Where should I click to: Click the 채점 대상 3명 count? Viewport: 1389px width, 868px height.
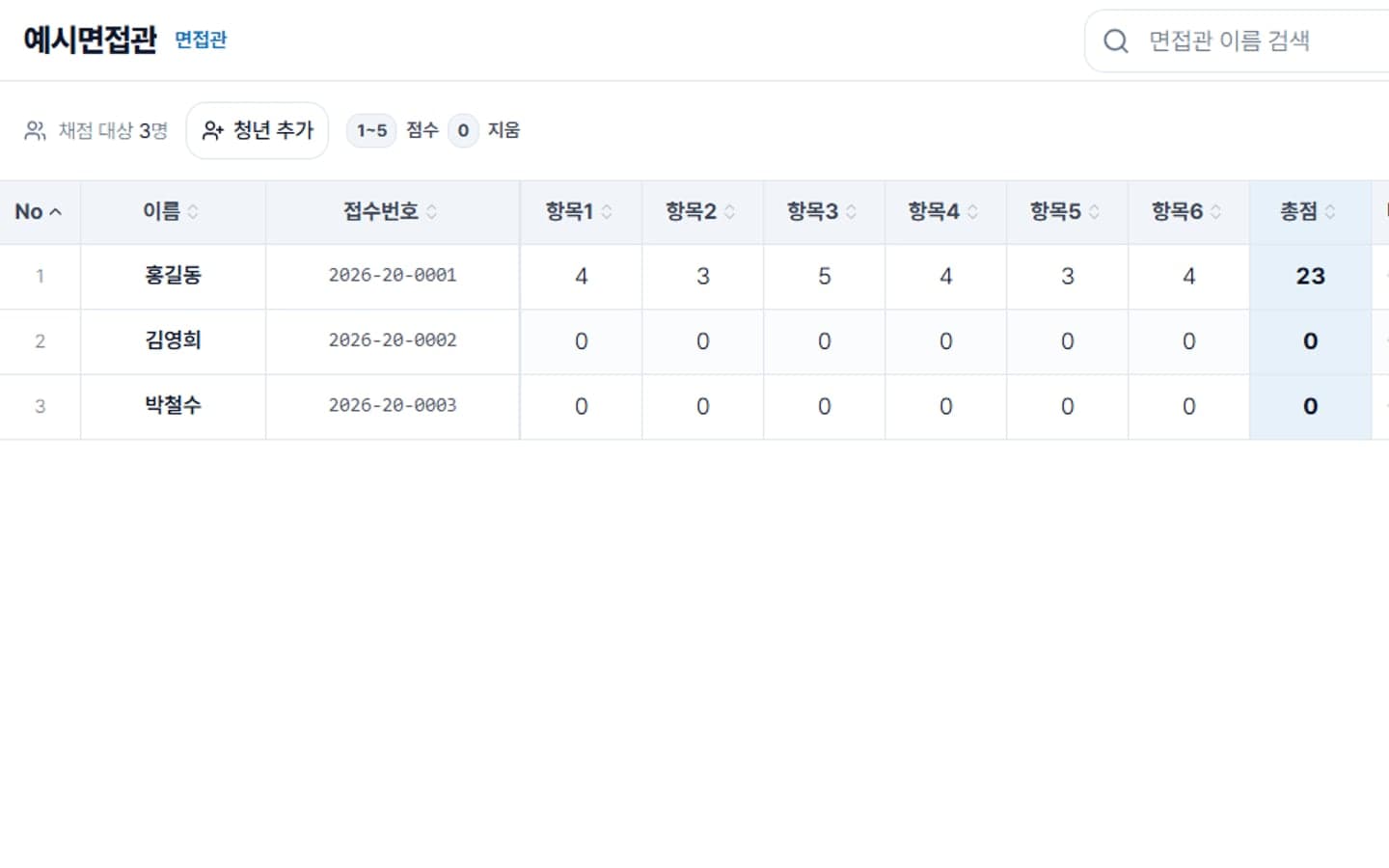coord(113,130)
